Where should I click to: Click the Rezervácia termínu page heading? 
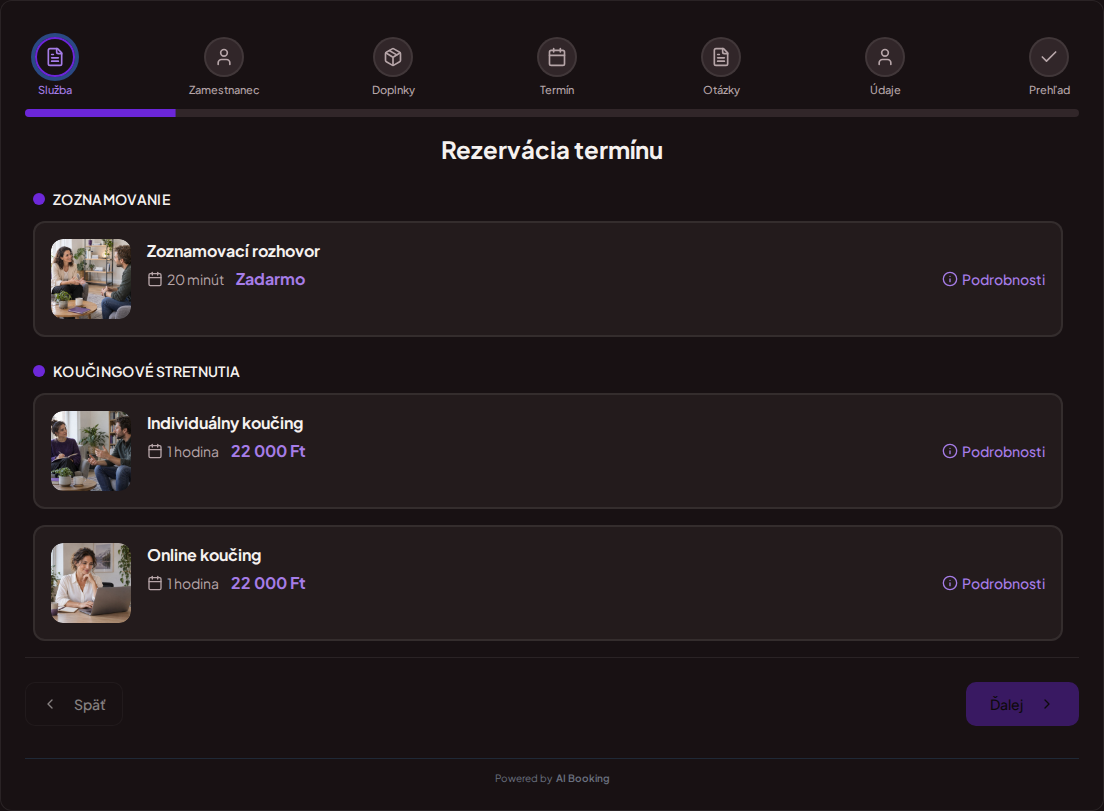pos(552,151)
